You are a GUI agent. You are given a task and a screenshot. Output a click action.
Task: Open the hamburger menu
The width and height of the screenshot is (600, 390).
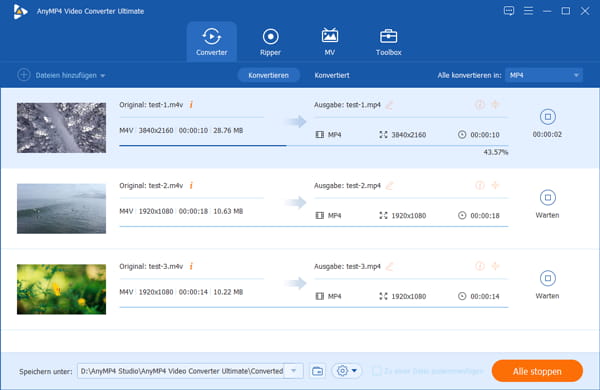click(x=528, y=11)
